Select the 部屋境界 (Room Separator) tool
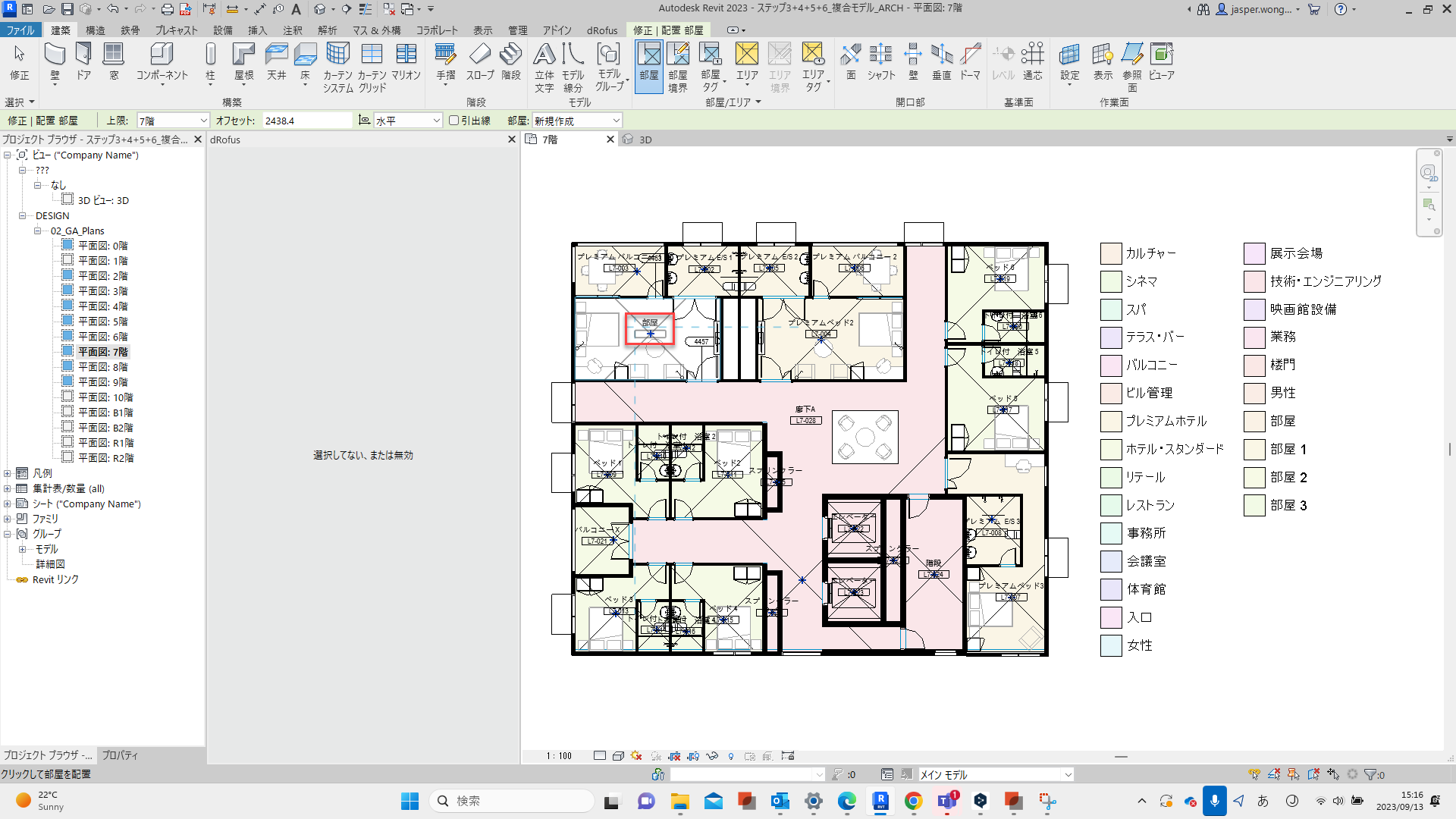 tap(678, 55)
